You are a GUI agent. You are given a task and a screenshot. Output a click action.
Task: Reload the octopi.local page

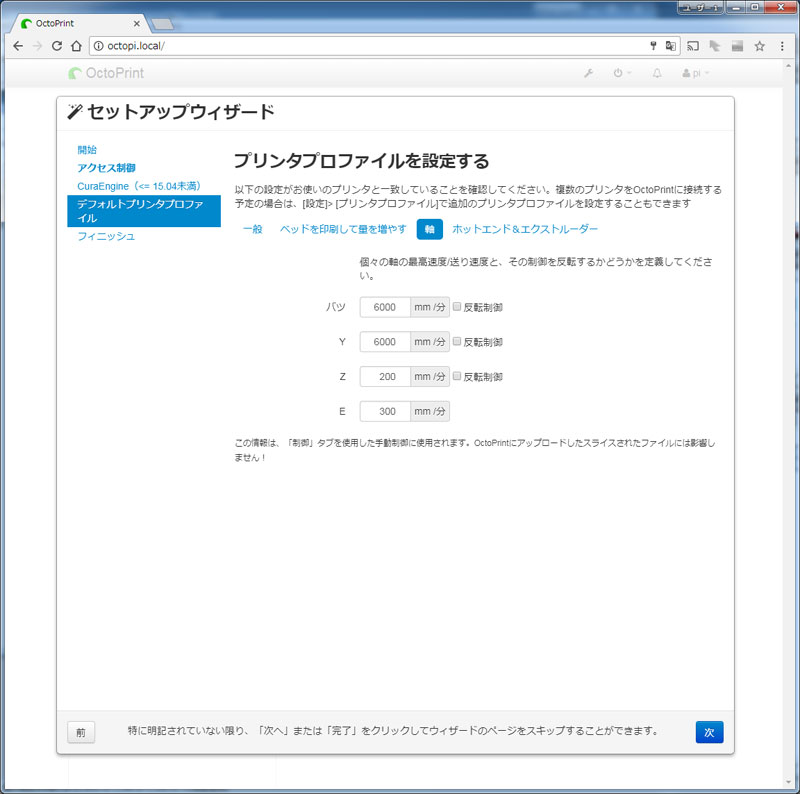coord(57,46)
